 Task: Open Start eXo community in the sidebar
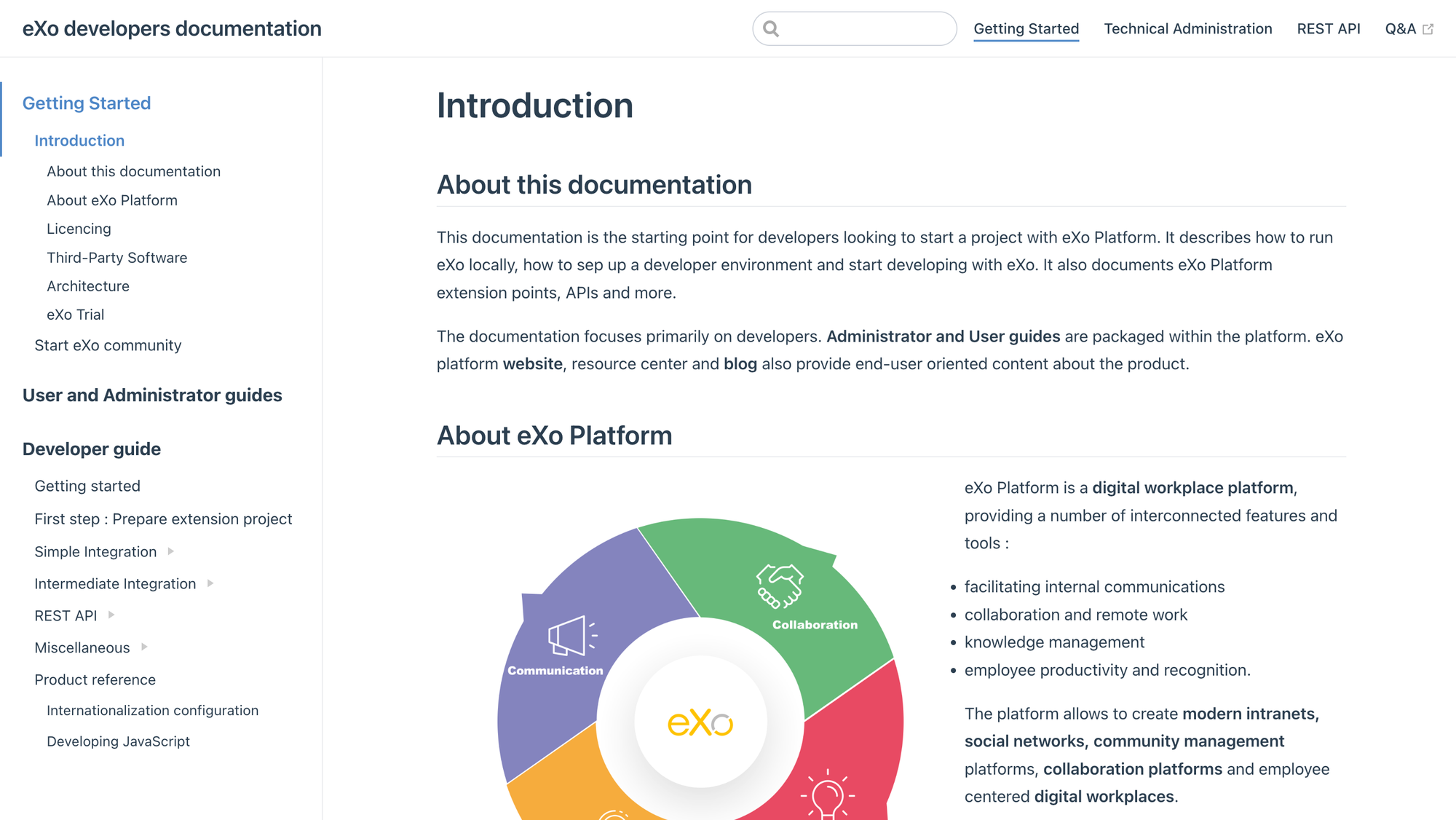tap(108, 346)
